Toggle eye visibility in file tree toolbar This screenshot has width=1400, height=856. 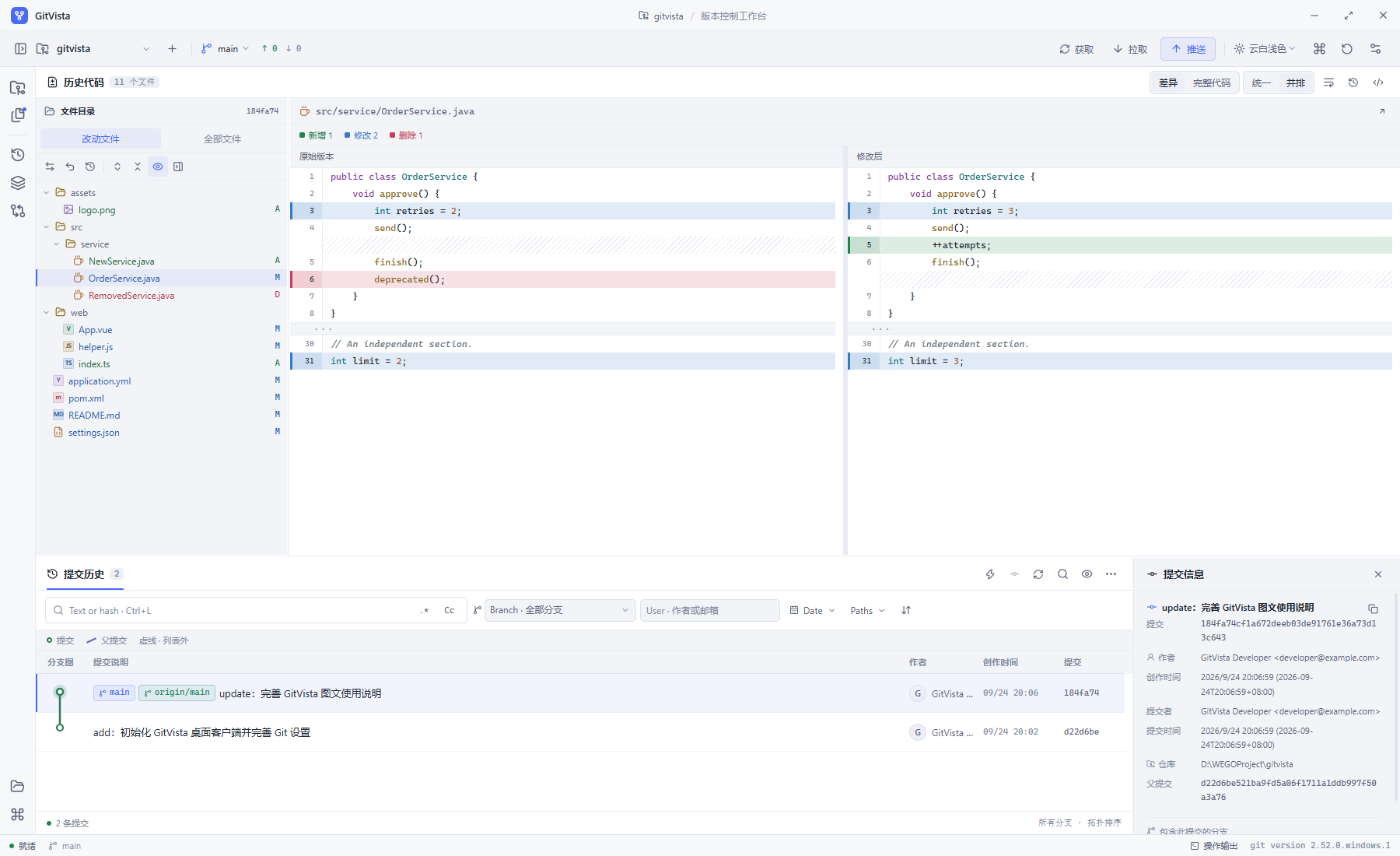[158, 167]
